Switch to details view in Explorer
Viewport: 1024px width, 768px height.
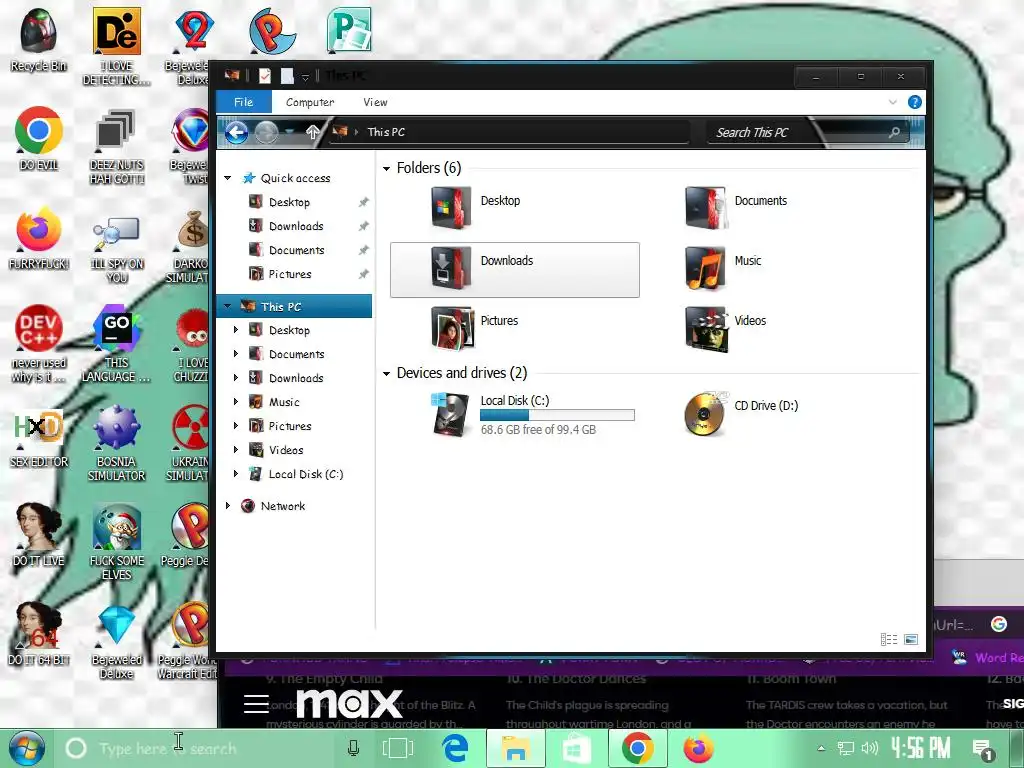(x=889, y=639)
